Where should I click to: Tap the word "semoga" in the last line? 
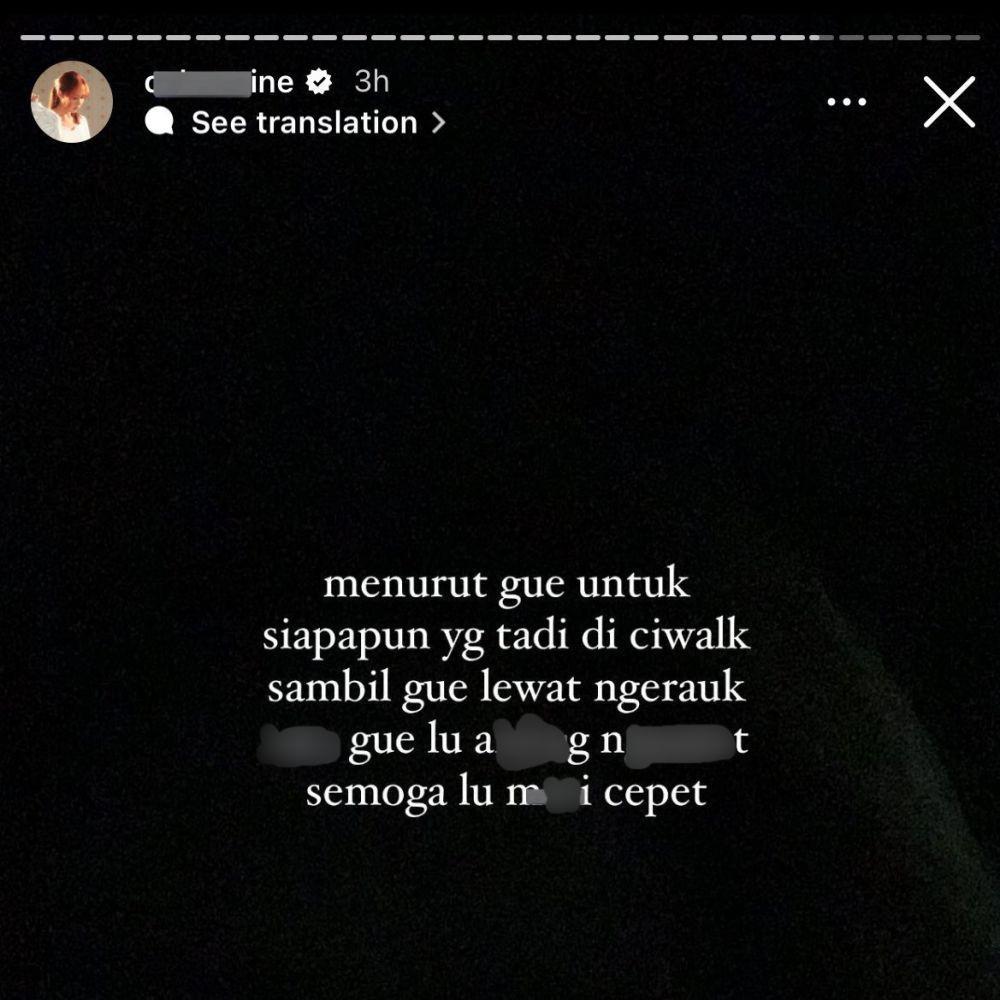(376, 794)
